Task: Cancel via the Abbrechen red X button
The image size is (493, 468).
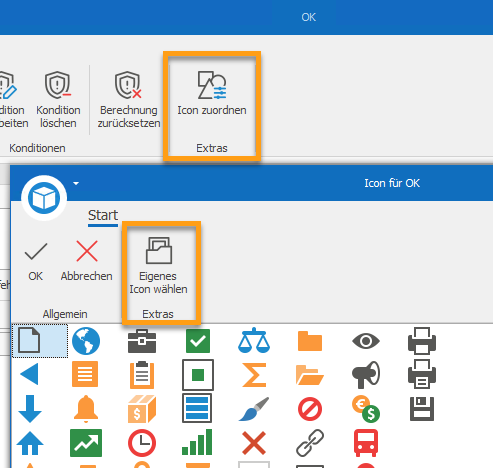Action: click(86, 262)
